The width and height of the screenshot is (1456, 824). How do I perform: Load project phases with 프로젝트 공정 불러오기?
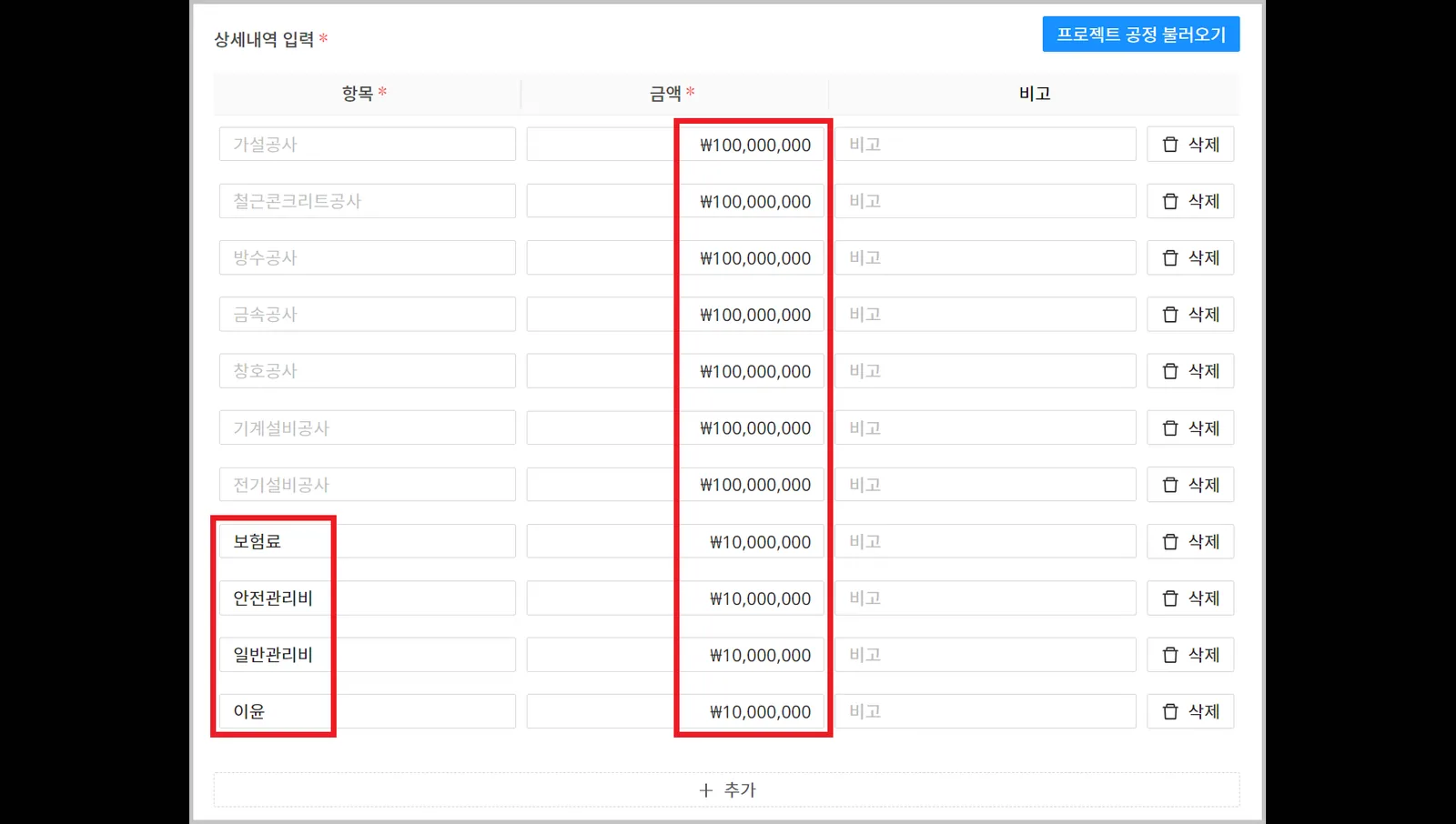point(1141,35)
